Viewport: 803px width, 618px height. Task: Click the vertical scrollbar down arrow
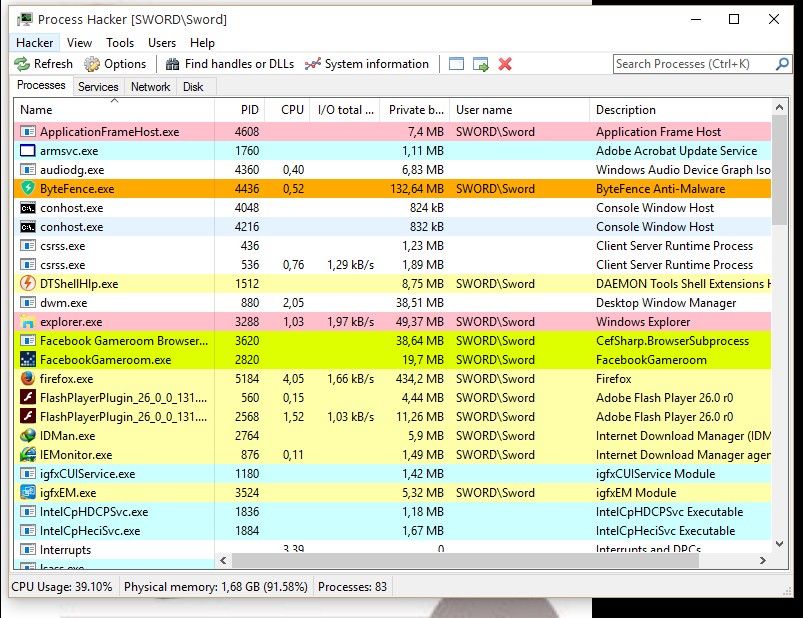[x=779, y=544]
